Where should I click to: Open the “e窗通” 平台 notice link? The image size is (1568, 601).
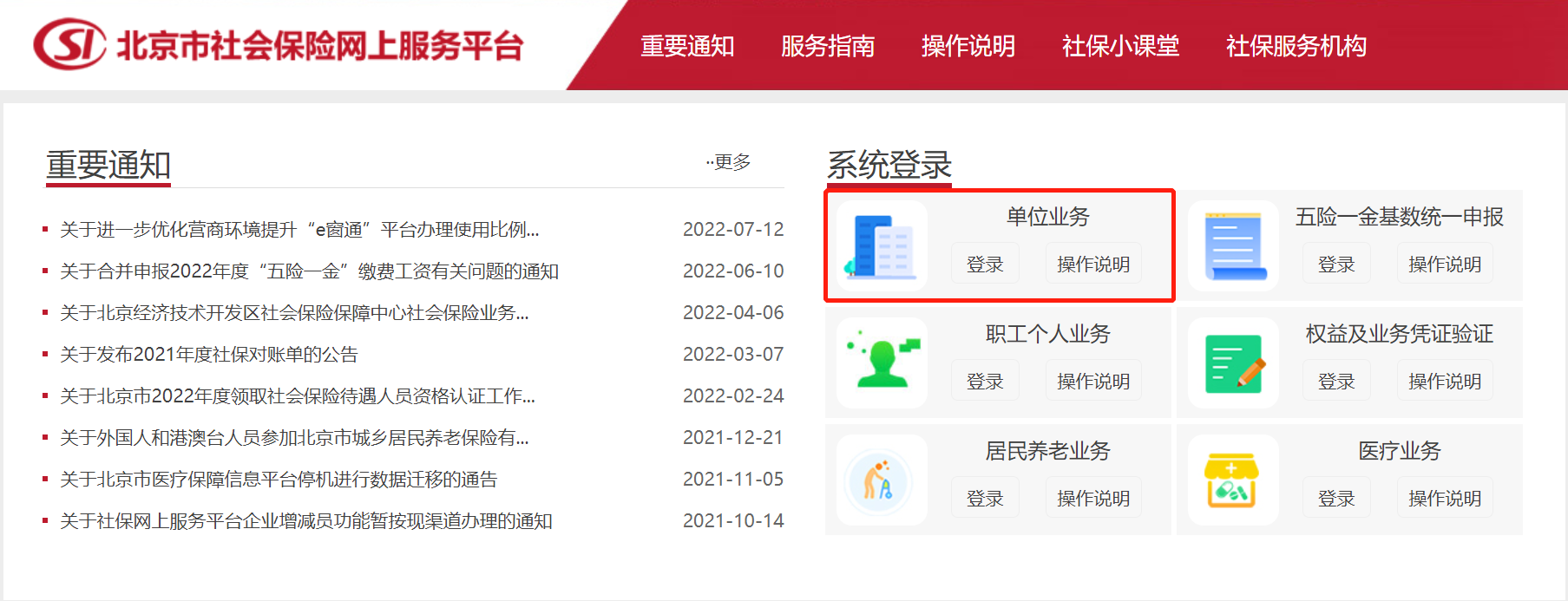[299, 230]
